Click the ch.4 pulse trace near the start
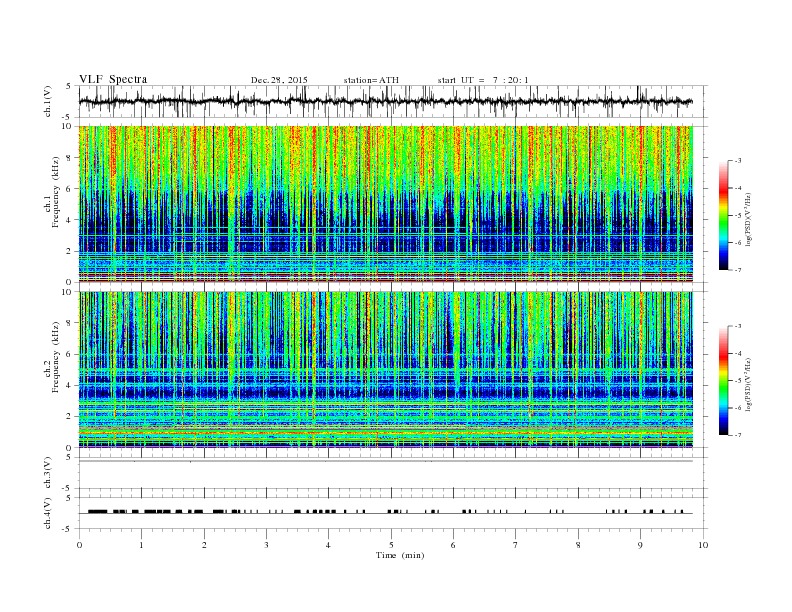Viewport: 792px width, 612px height. (97, 512)
